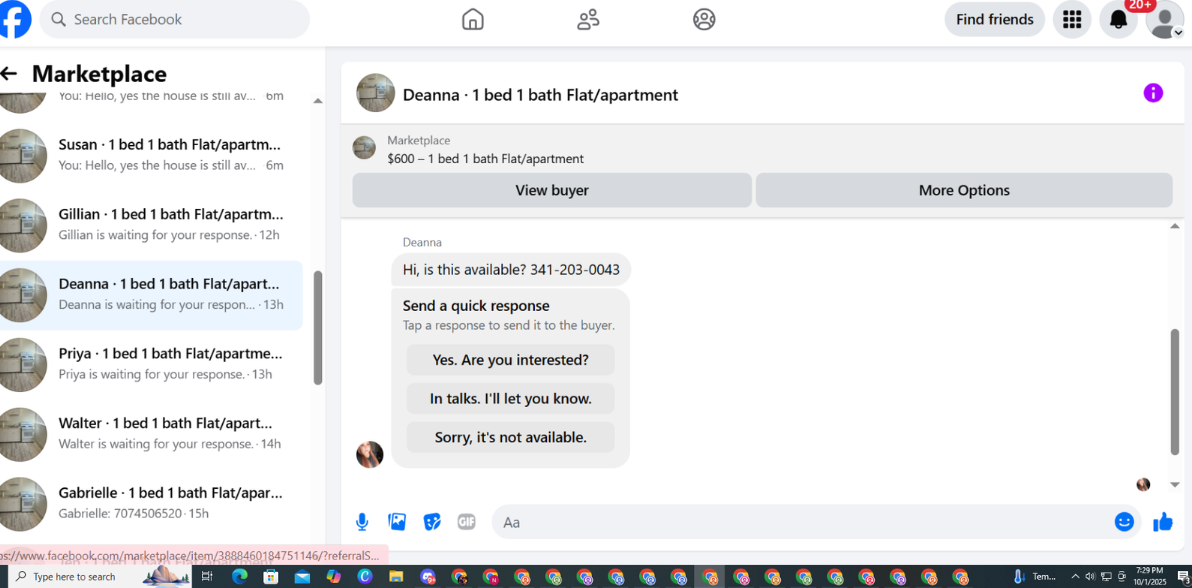Open the GIF picker
Viewport: 1192px width, 588px height.
click(466, 522)
